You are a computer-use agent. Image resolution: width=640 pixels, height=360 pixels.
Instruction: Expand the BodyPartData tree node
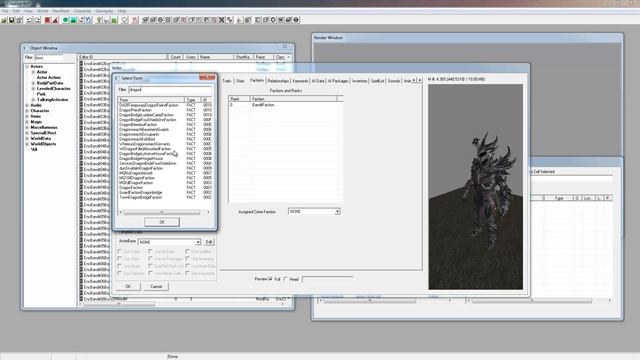pos(33,83)
